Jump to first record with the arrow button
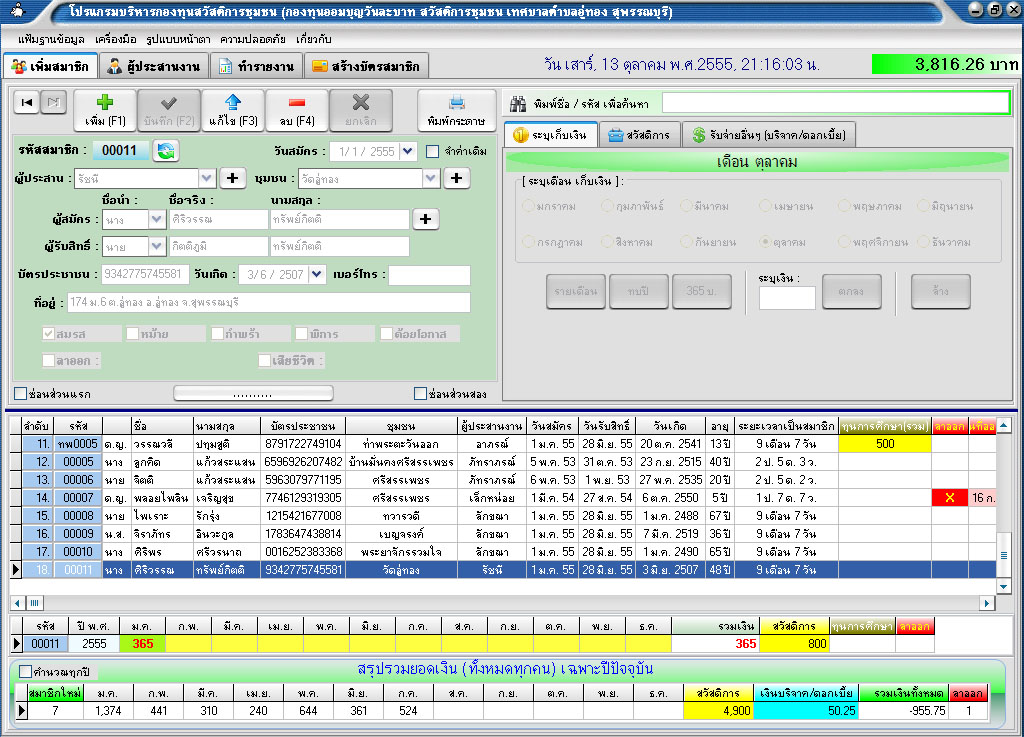The width and height of the screenshot is (1024, 737). (x=28, y=102)
